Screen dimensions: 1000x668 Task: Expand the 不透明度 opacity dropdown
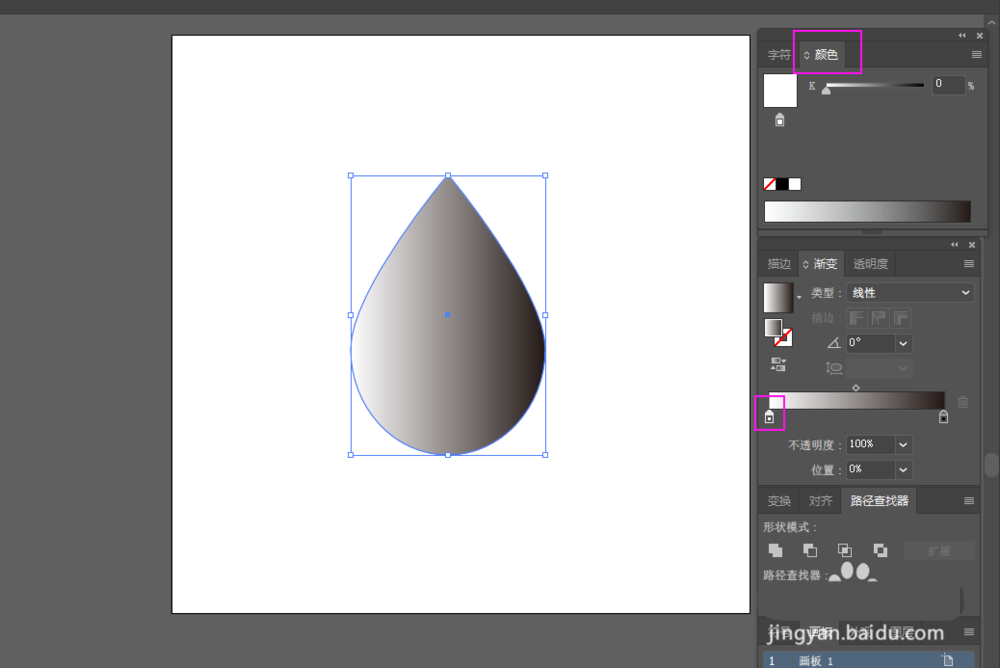[904, 444]
